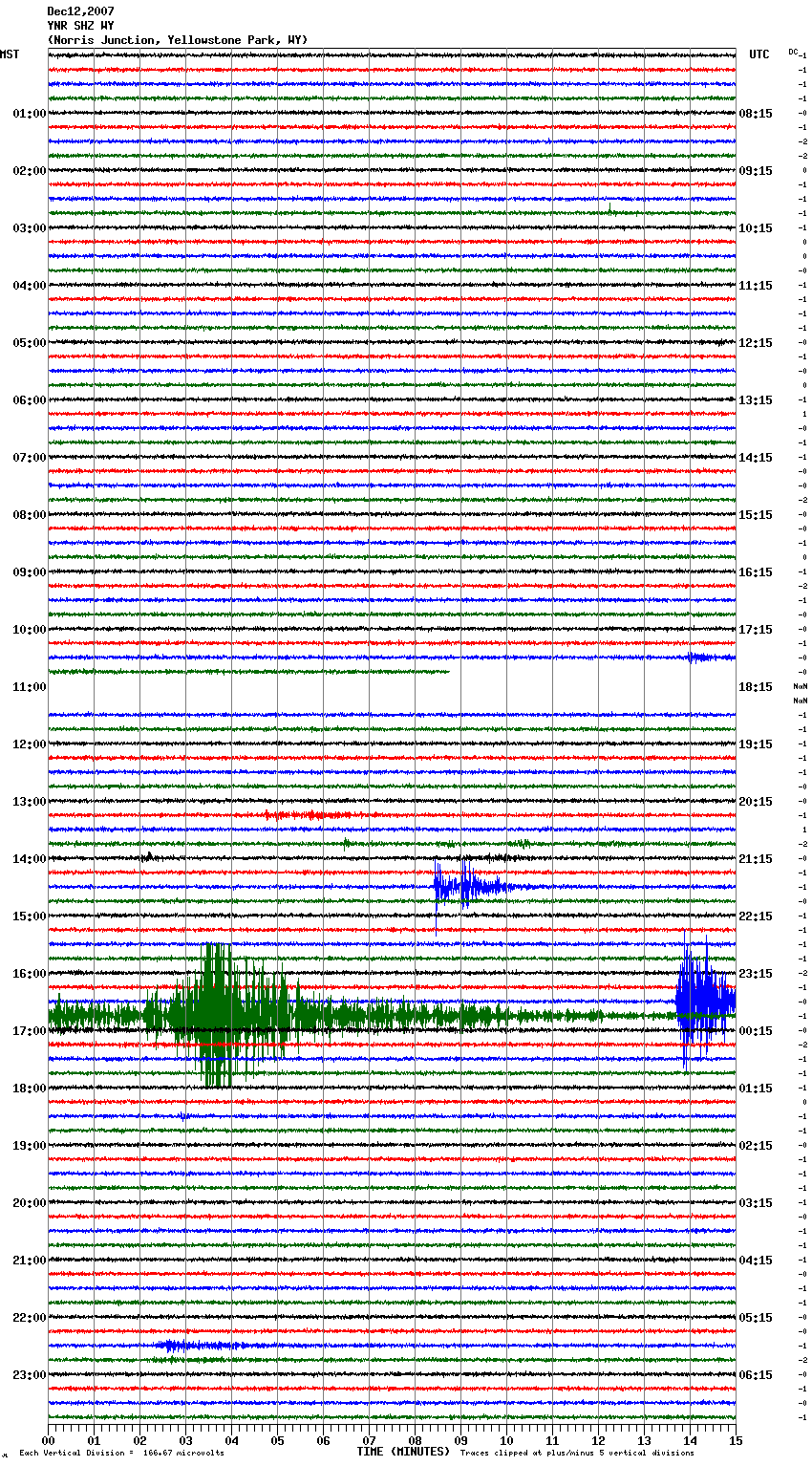Click the TIME (MINUTES) axis title

[402, 1452]
